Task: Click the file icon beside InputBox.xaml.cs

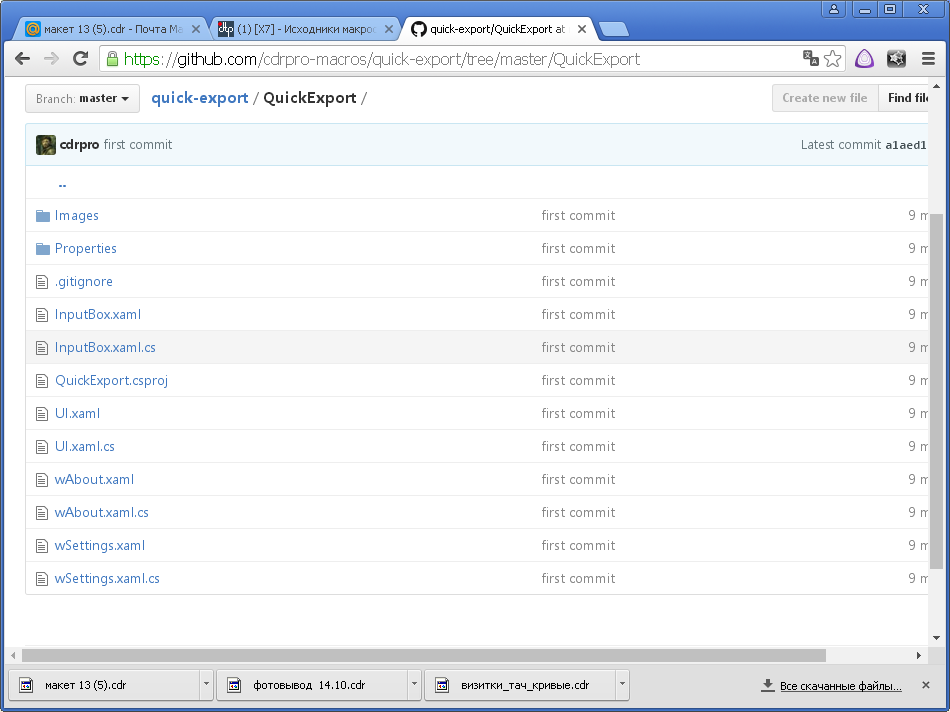Action: click(x=42, y=348)
